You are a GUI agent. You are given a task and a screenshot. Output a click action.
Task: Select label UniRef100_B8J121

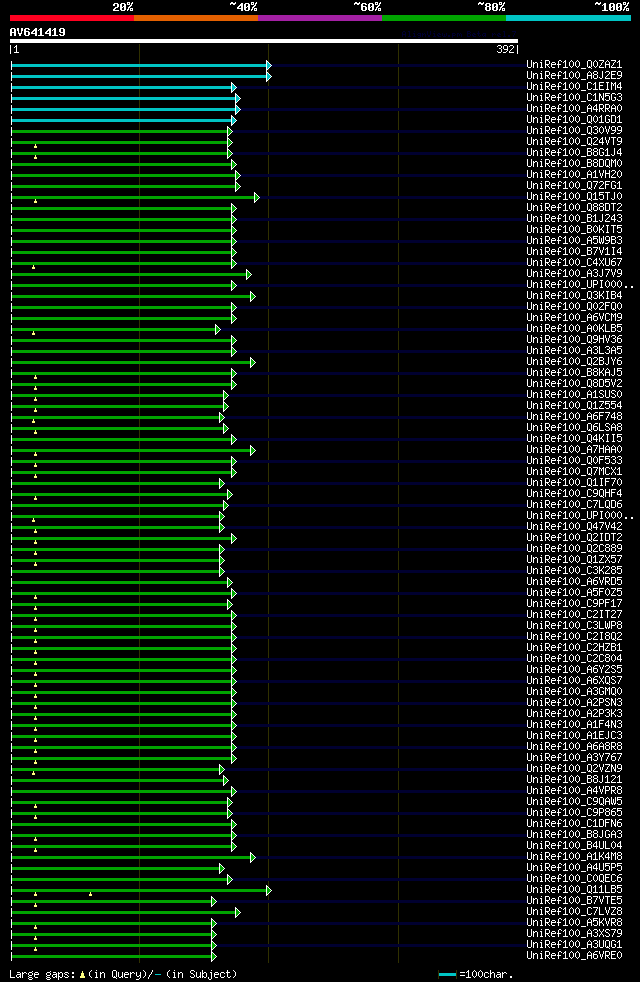click(x=574, y=780)
